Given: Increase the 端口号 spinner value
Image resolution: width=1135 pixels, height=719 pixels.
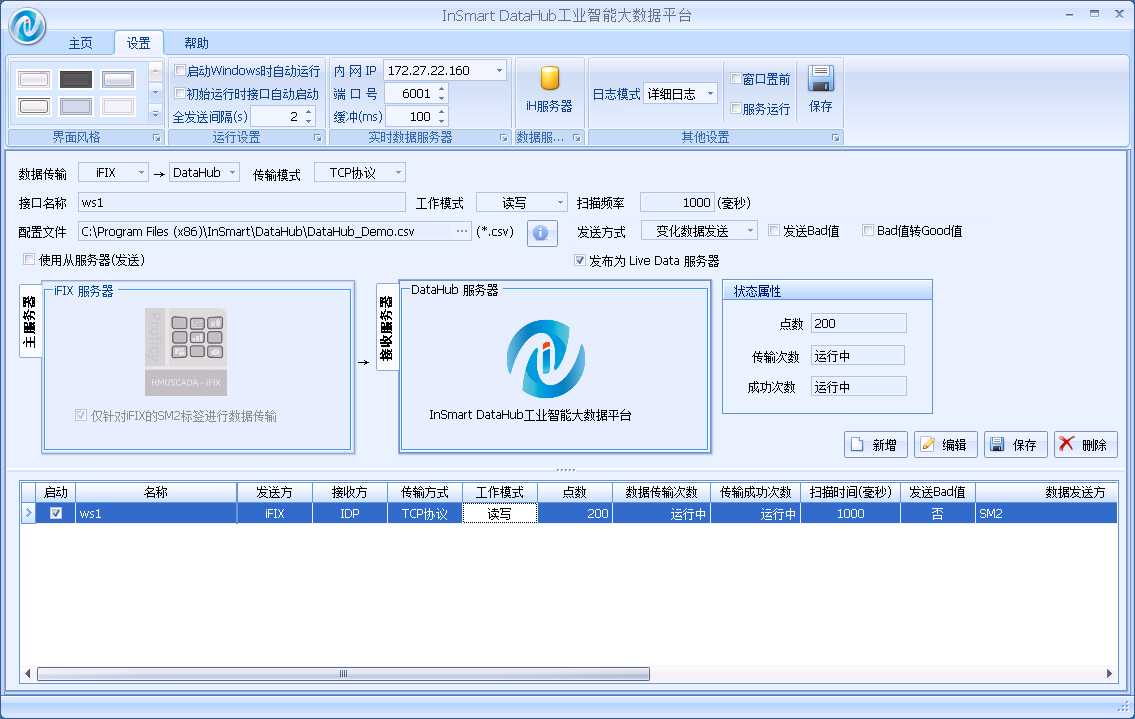Looking at the screenshot, I should [x=442, y=89].
